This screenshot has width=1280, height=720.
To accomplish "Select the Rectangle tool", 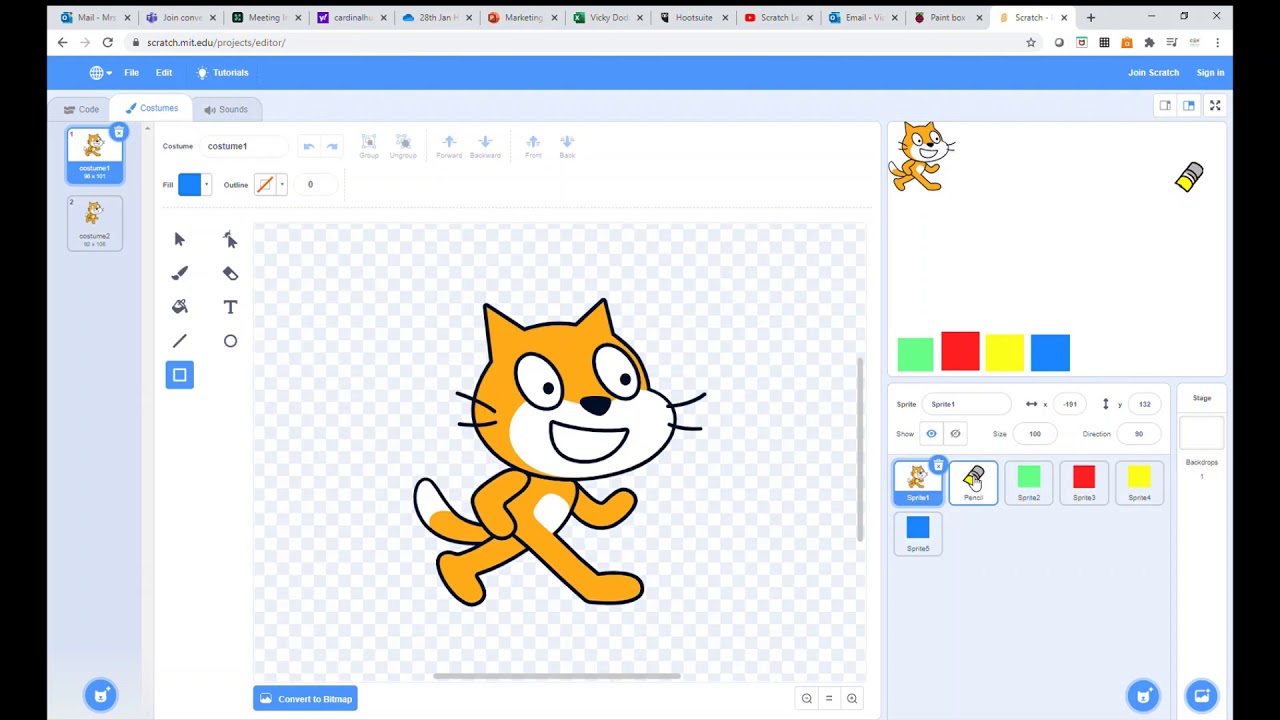I will click(x=180, y=375).
